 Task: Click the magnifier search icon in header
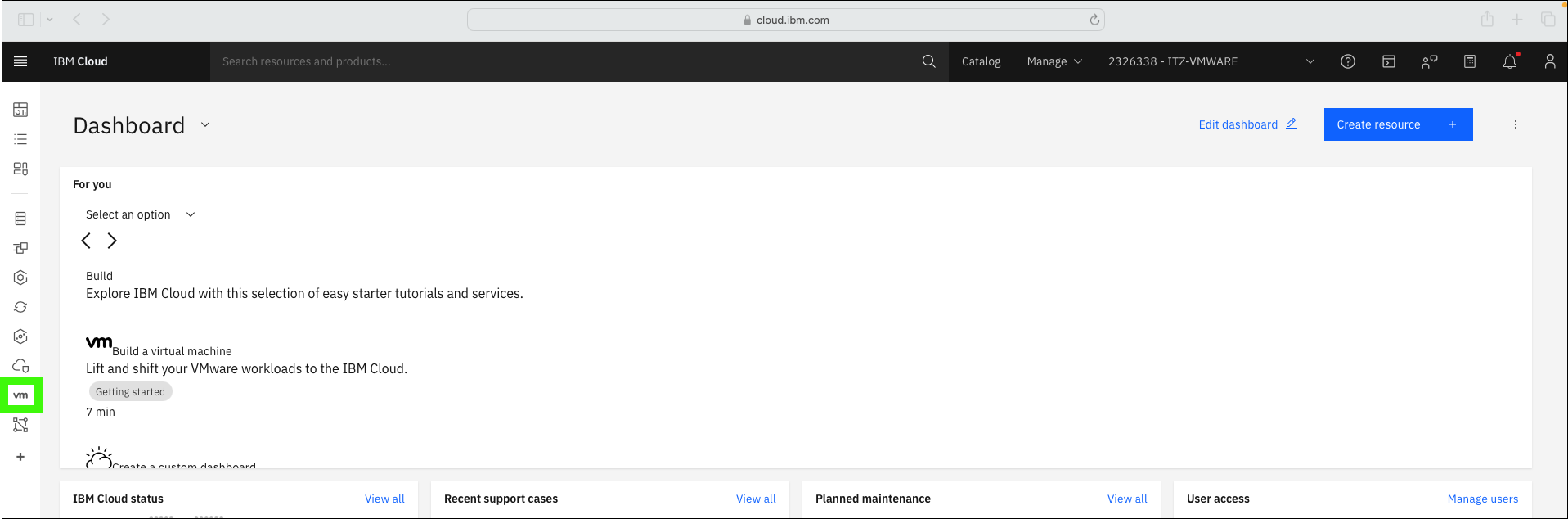pos(928,61)
